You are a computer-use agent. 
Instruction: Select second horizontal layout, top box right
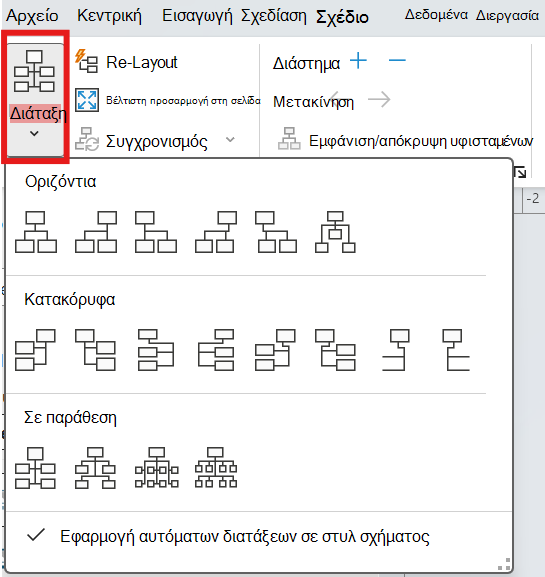click(96, 232)
